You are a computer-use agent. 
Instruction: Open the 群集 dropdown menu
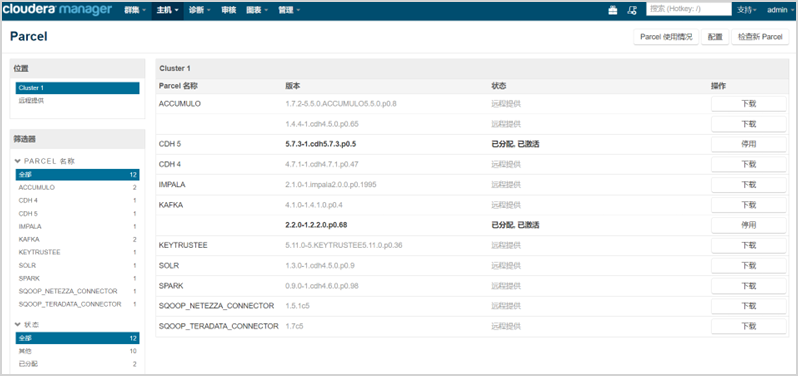click(x=135, y=10)
